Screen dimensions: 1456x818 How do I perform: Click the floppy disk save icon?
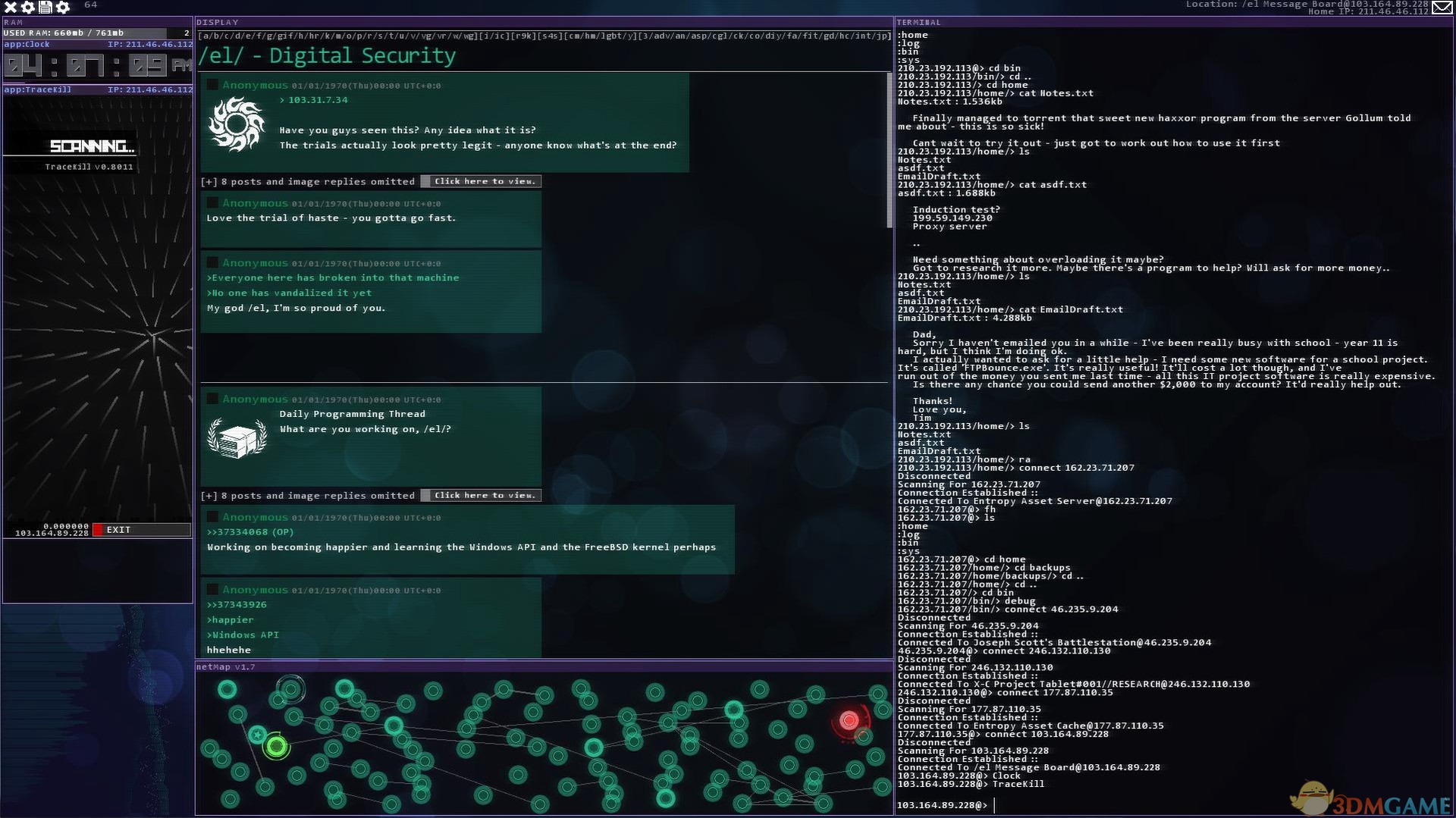click(45, 7)
